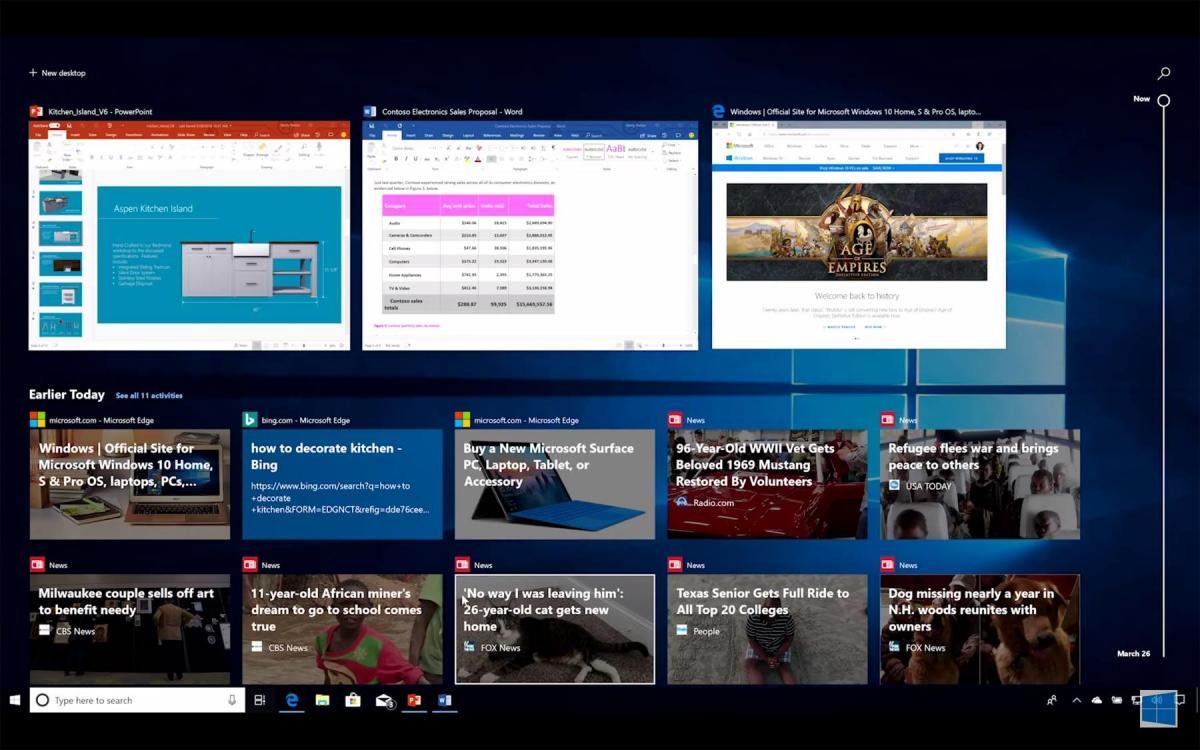1200x750 pixels.
Task: Expand hidden system tray icons chevron
Action: tap(1077, 700)
